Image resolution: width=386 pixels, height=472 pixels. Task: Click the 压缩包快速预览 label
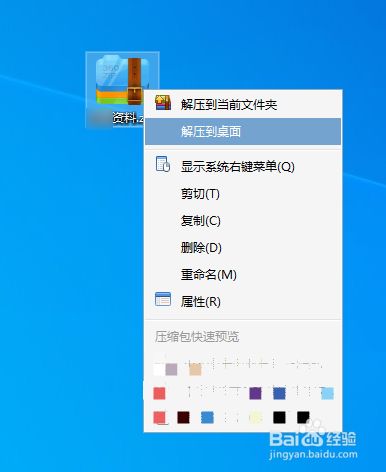tap(197, 336)
